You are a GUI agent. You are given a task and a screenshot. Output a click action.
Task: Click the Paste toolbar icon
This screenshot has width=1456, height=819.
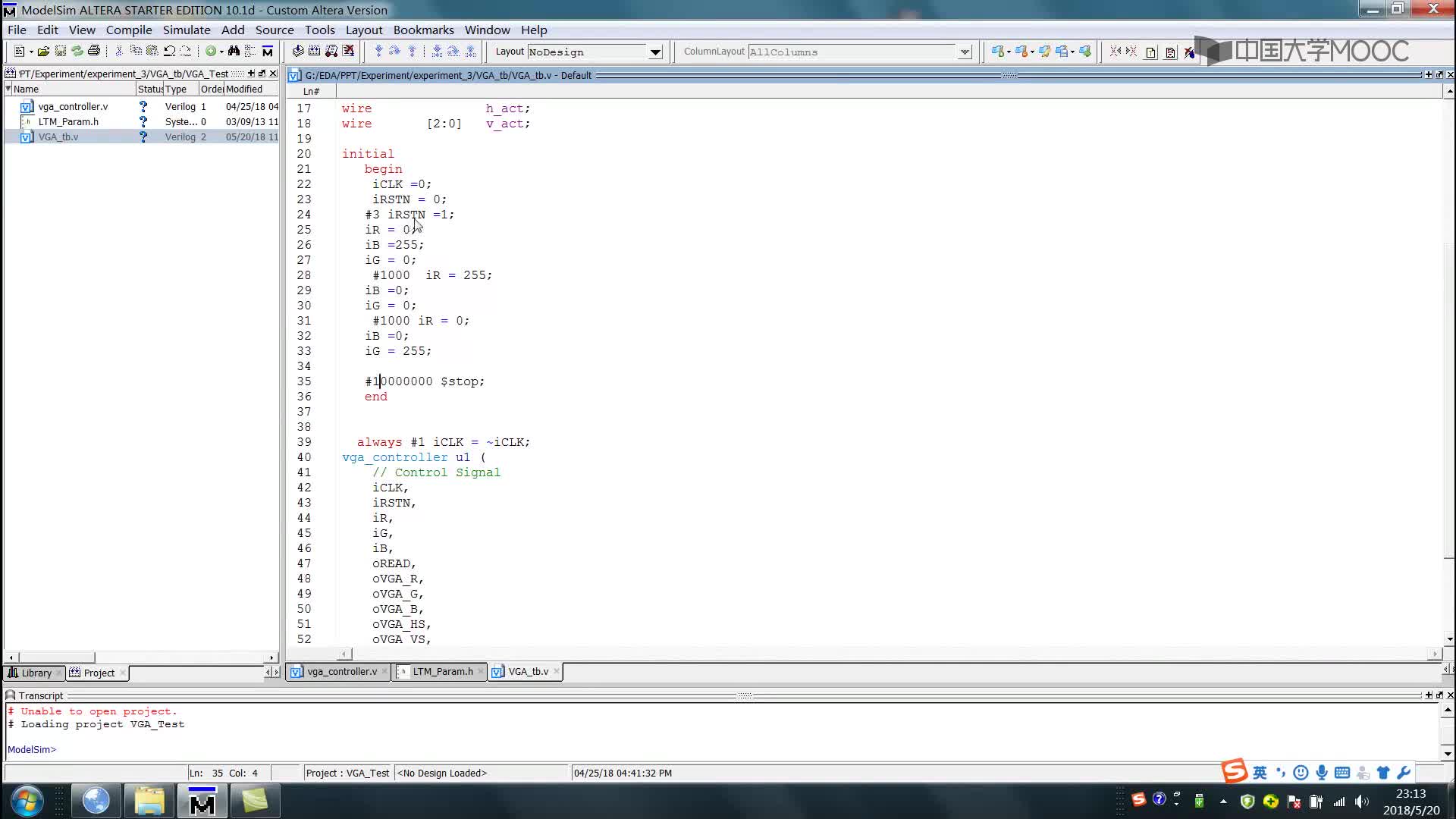tap(152, 51)
